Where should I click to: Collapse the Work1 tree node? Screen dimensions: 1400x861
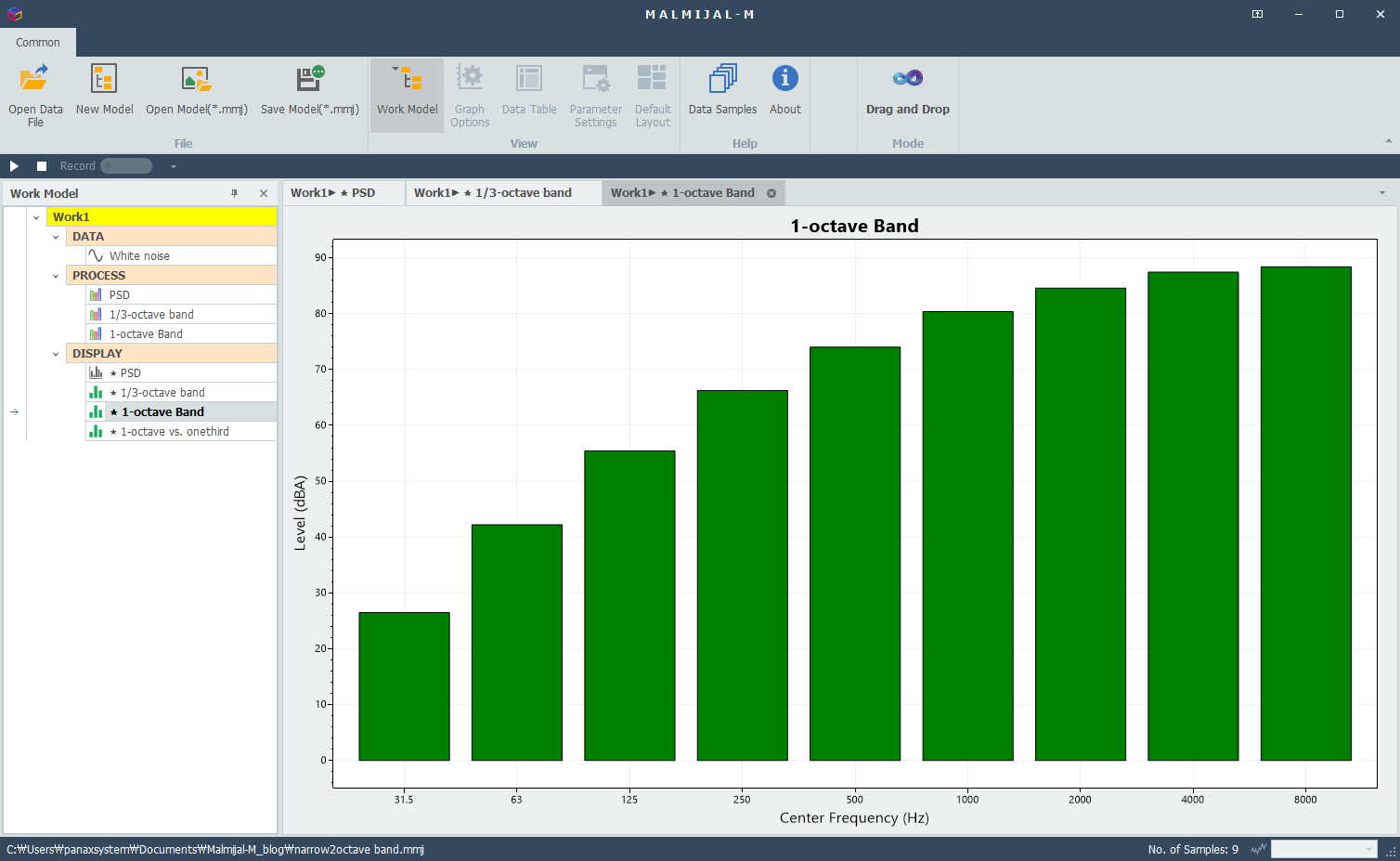point(36,217)
